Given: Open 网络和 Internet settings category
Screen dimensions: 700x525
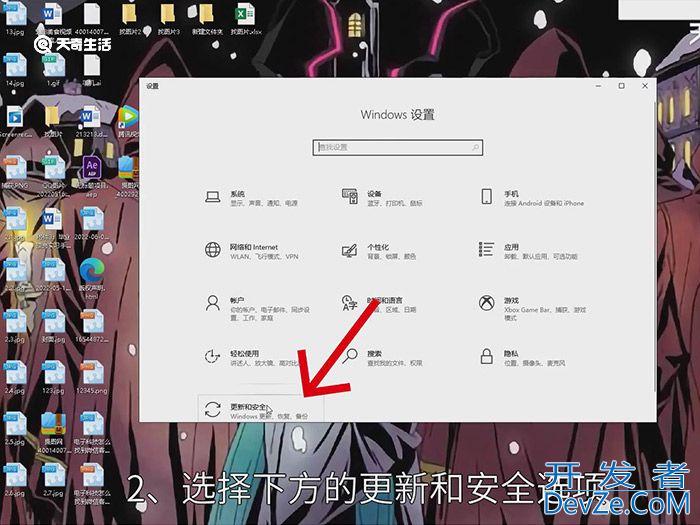Looking at the screenshot, I should coord(251,251).
